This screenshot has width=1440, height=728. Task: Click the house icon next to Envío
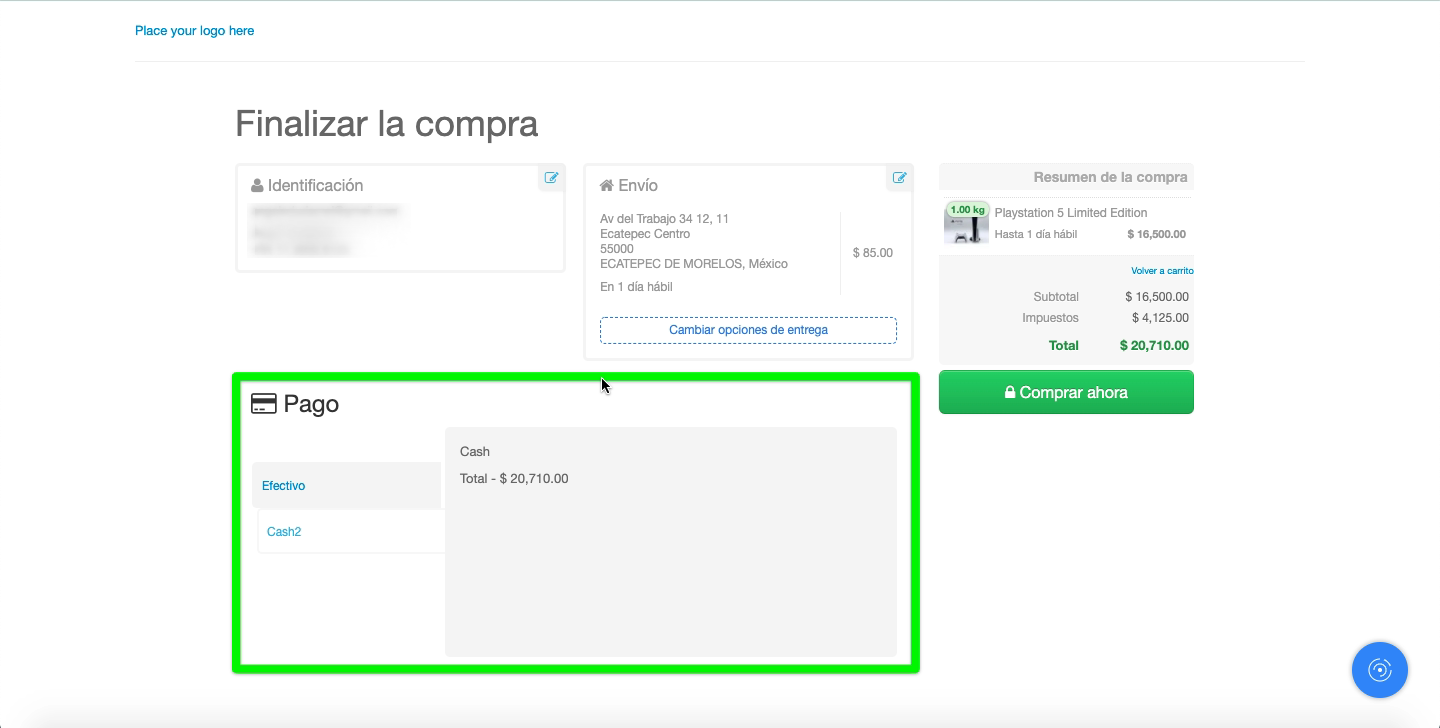click(606, 185)
